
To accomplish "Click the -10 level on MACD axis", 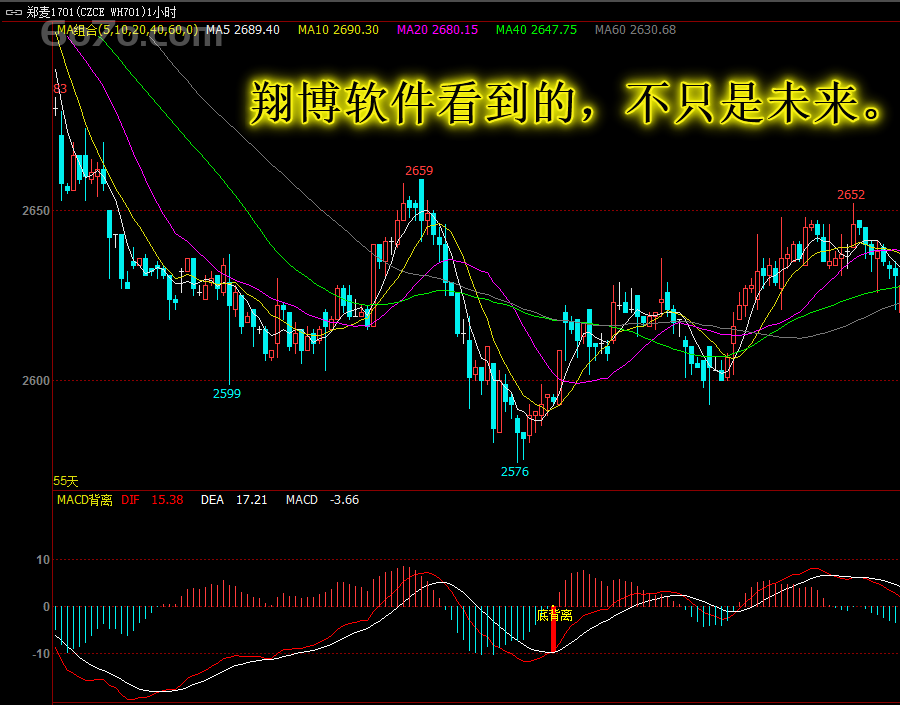I will coord(40,654).
